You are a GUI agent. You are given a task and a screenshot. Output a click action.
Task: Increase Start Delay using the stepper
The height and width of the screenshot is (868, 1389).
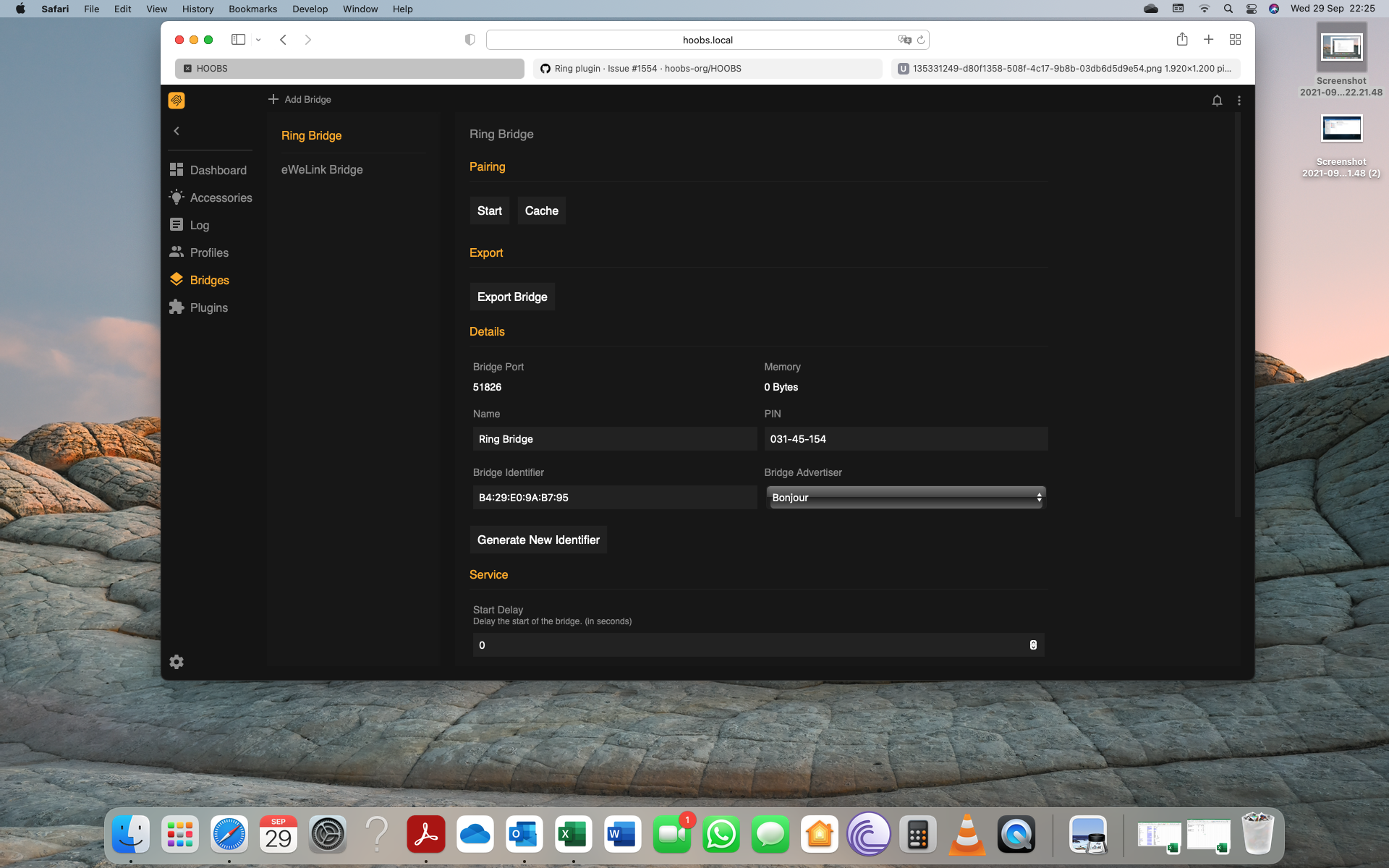click(x=1032, y=642)
